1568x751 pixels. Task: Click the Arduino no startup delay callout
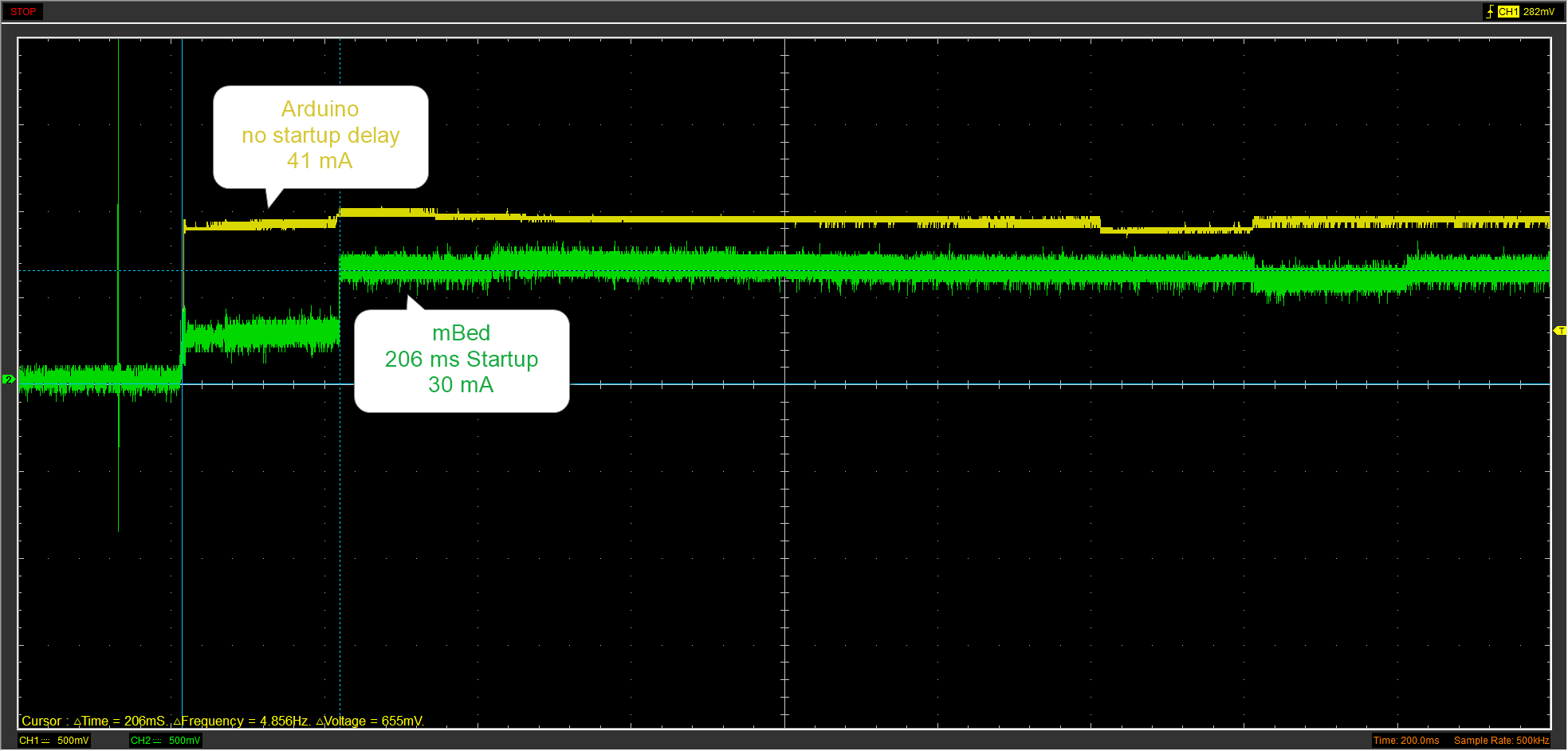coord(320,137)
